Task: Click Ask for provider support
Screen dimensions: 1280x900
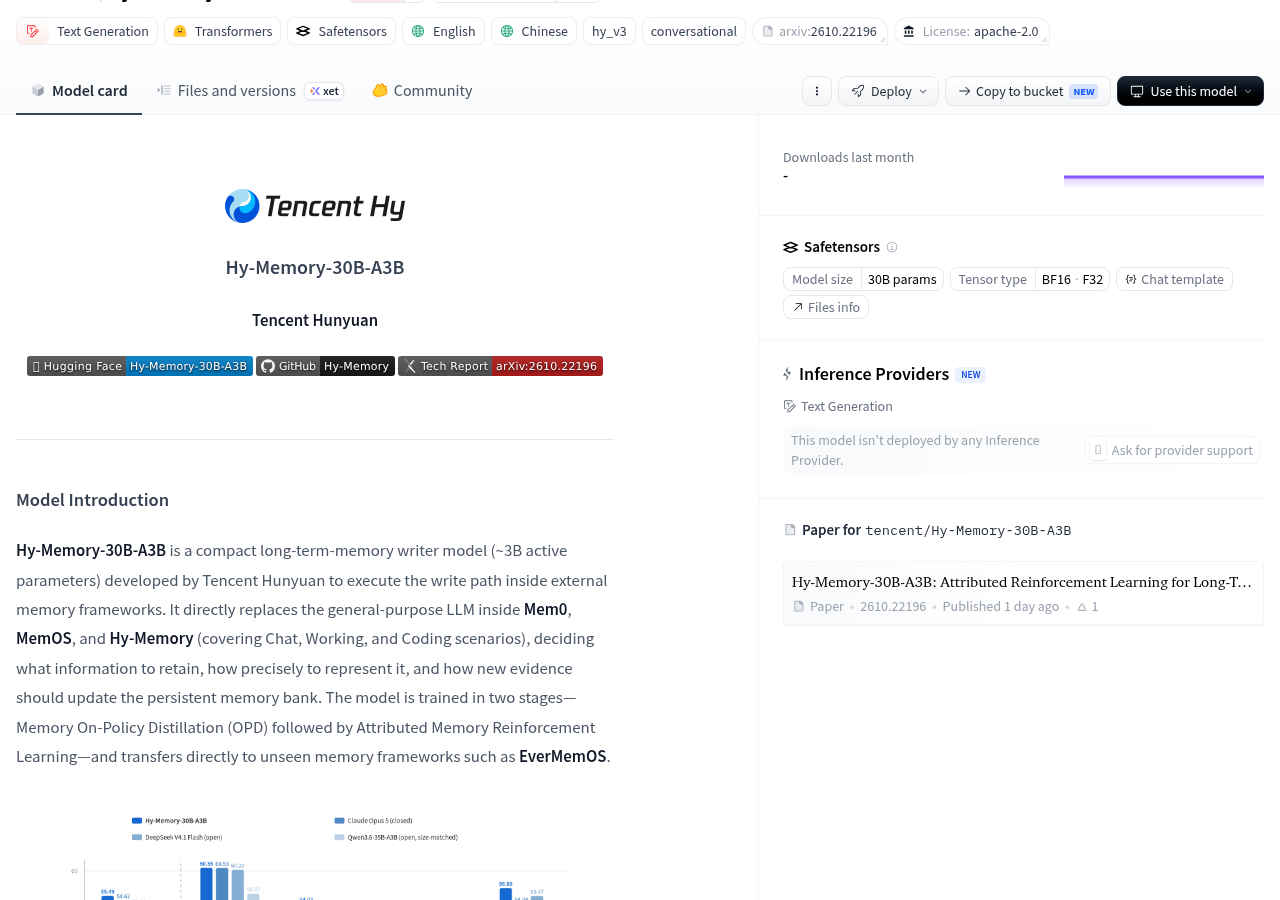Action: 1172,450
